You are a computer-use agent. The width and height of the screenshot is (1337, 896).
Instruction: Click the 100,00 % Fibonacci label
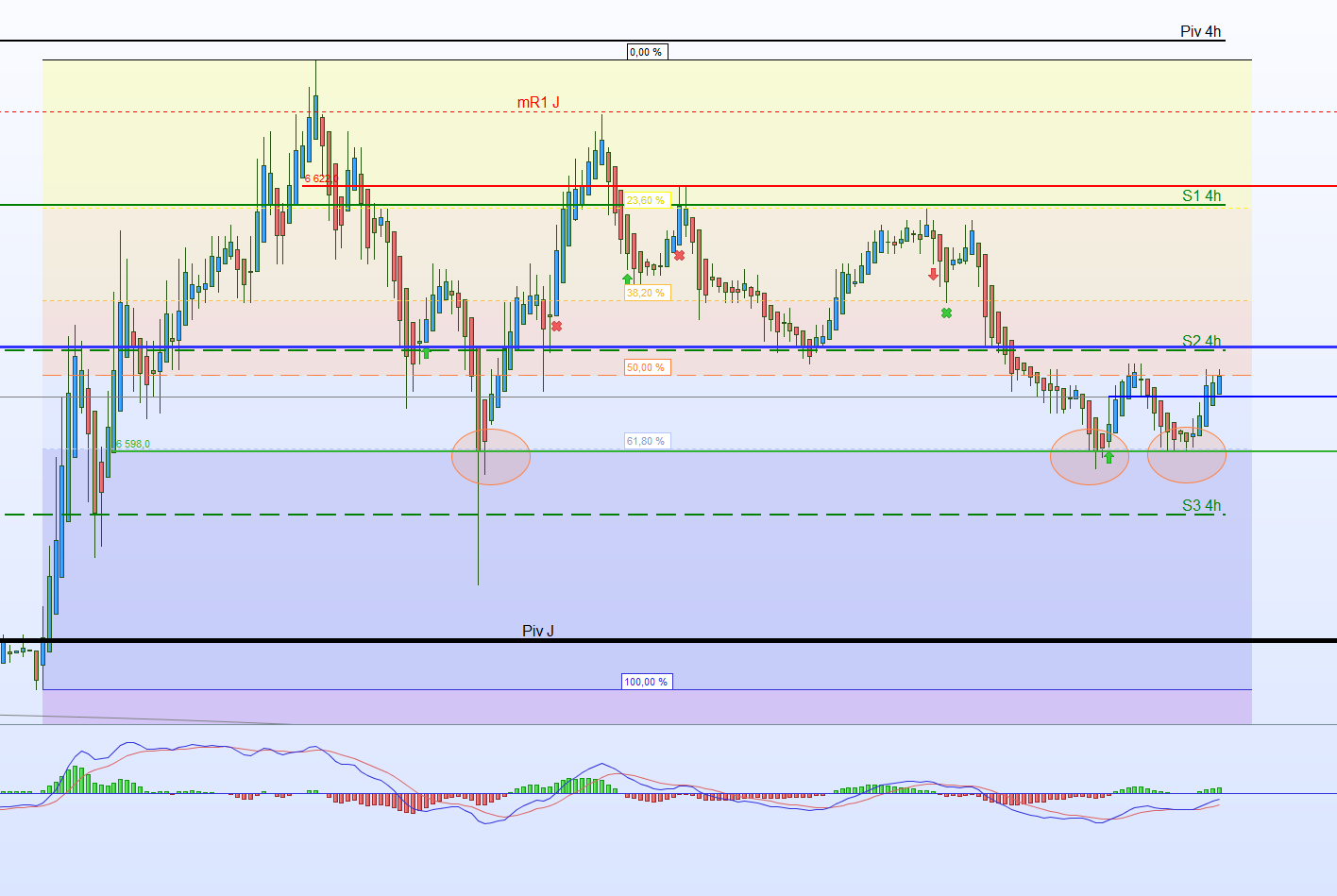pyautogui.click(x=647, y=682)
